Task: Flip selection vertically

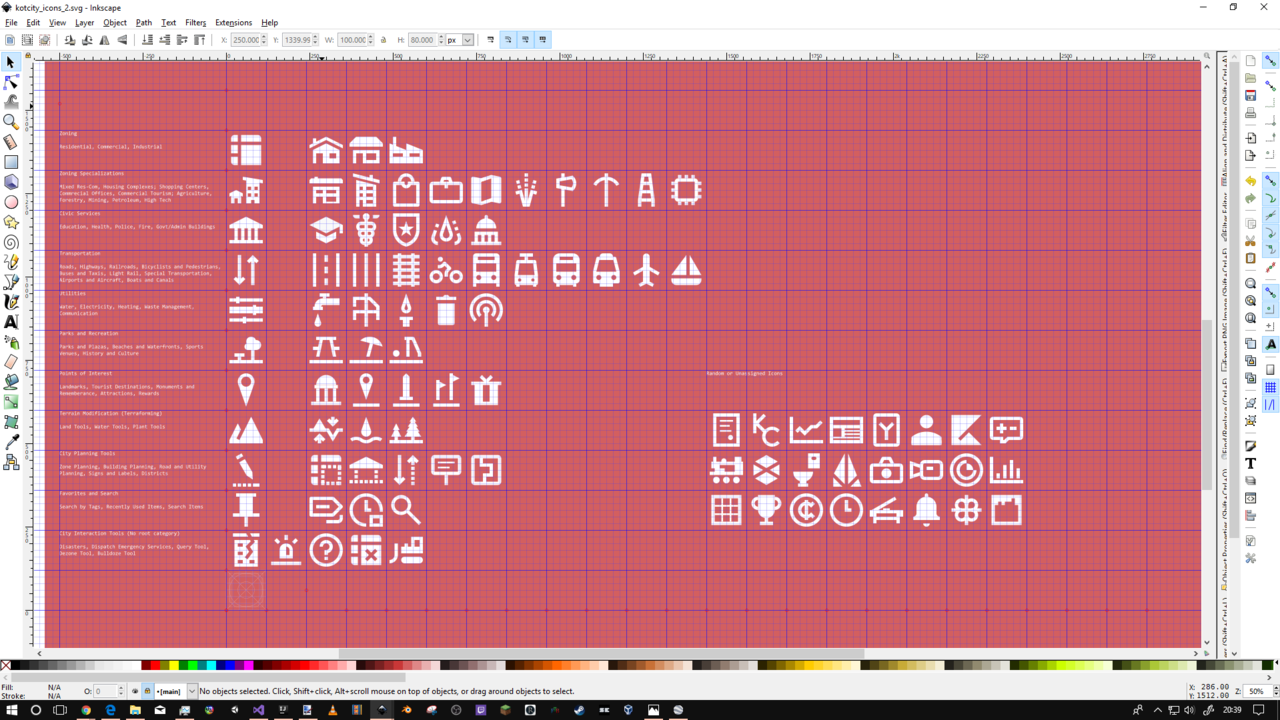Action: point(122,40)
